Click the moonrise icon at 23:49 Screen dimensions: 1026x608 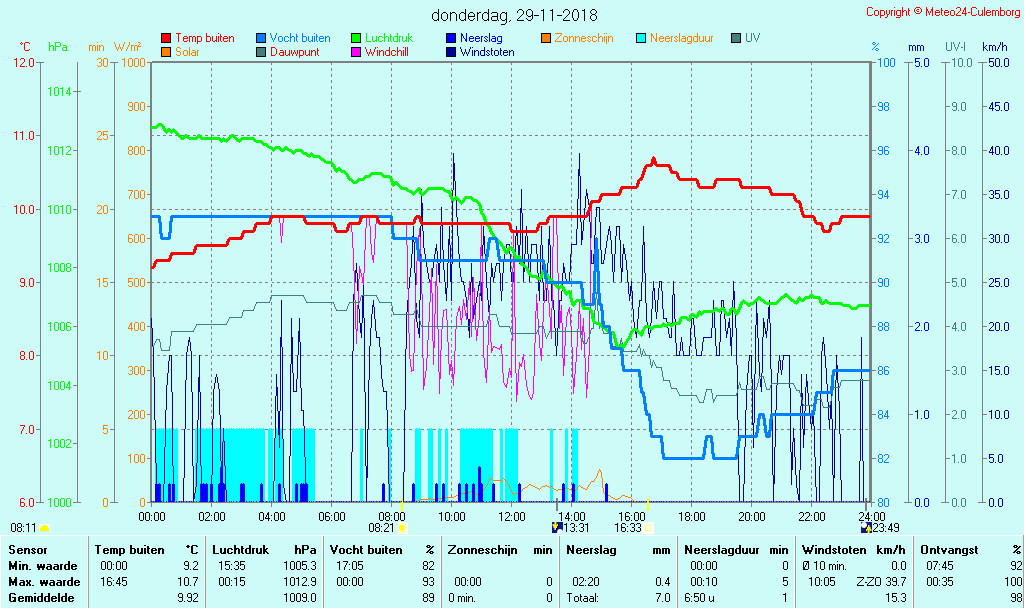pos(866,528)
